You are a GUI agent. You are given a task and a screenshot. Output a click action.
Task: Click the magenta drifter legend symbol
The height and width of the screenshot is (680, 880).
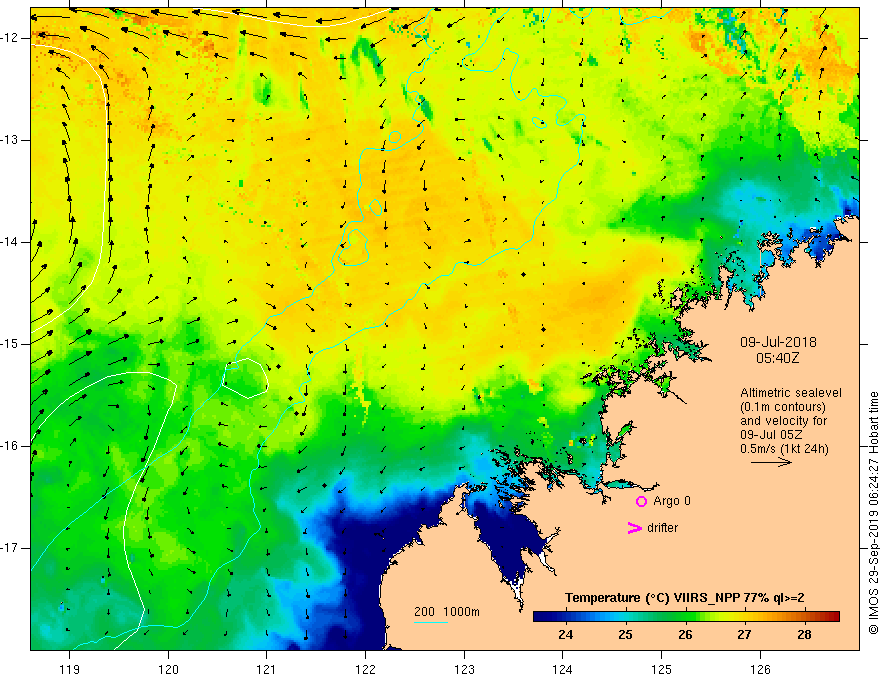(x=634, y=528)
